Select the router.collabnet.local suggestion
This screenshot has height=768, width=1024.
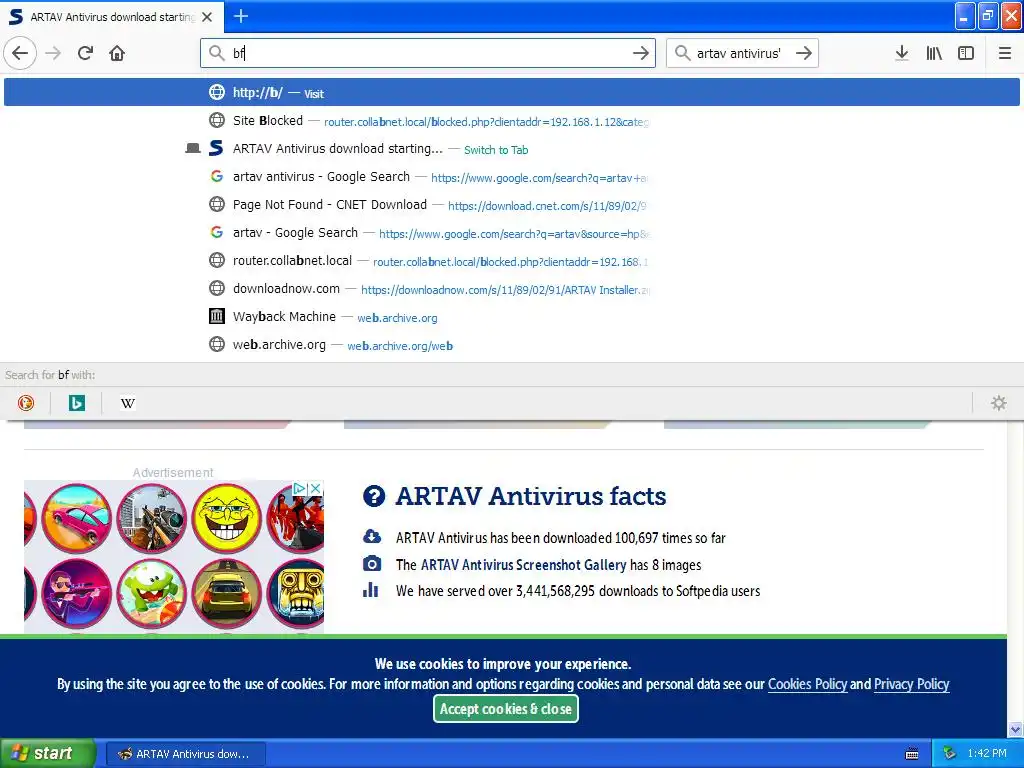coord(511,261)
